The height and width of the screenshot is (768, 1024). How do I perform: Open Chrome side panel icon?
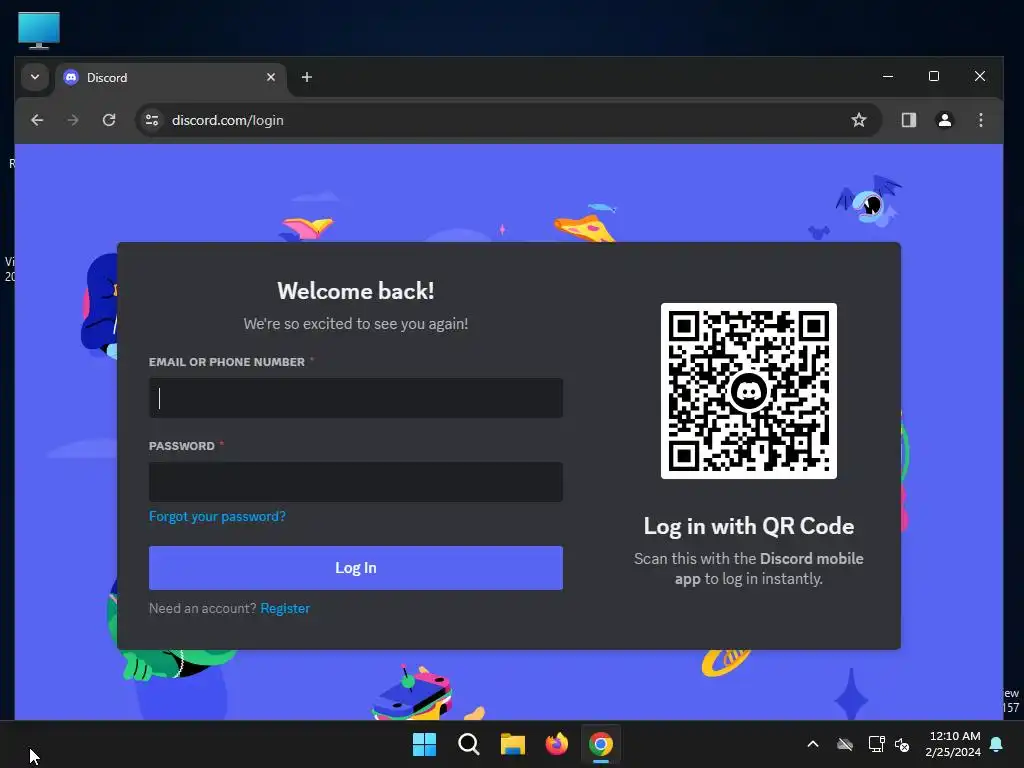[908, 120]
